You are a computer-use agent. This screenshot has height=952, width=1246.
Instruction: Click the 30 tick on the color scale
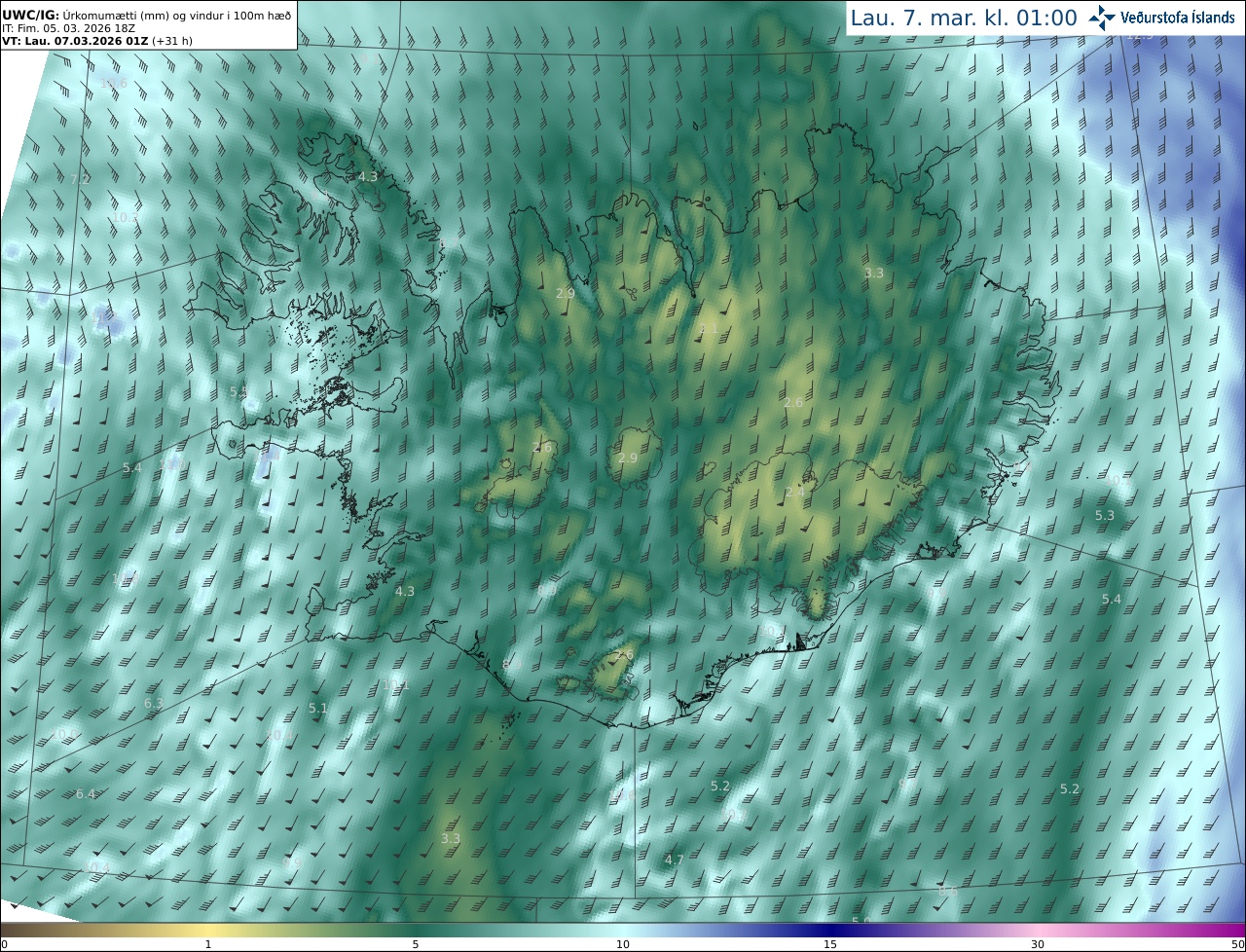pos(1038,944)
